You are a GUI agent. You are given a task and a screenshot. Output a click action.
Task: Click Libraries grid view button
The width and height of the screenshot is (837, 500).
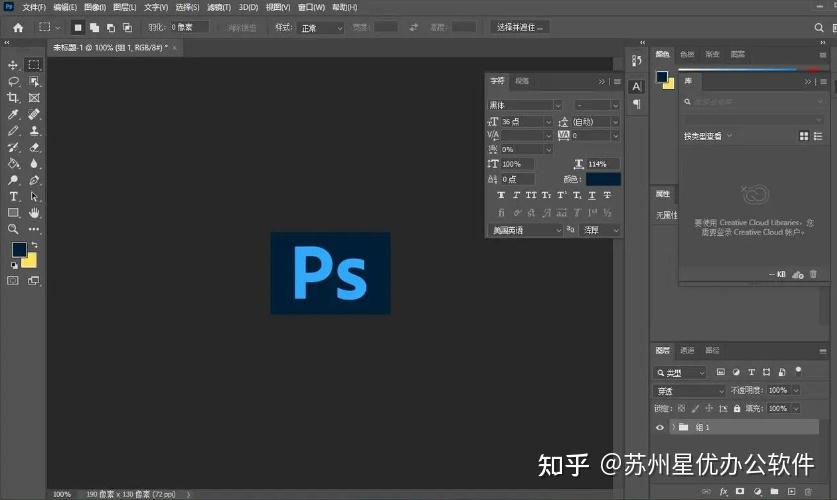pos(804,136)
